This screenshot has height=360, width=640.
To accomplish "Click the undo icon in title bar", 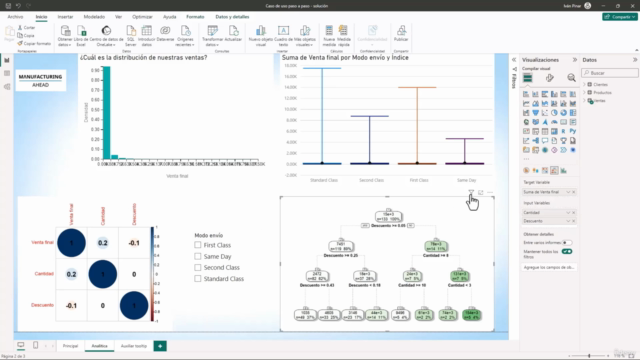I will click(18, 6).
